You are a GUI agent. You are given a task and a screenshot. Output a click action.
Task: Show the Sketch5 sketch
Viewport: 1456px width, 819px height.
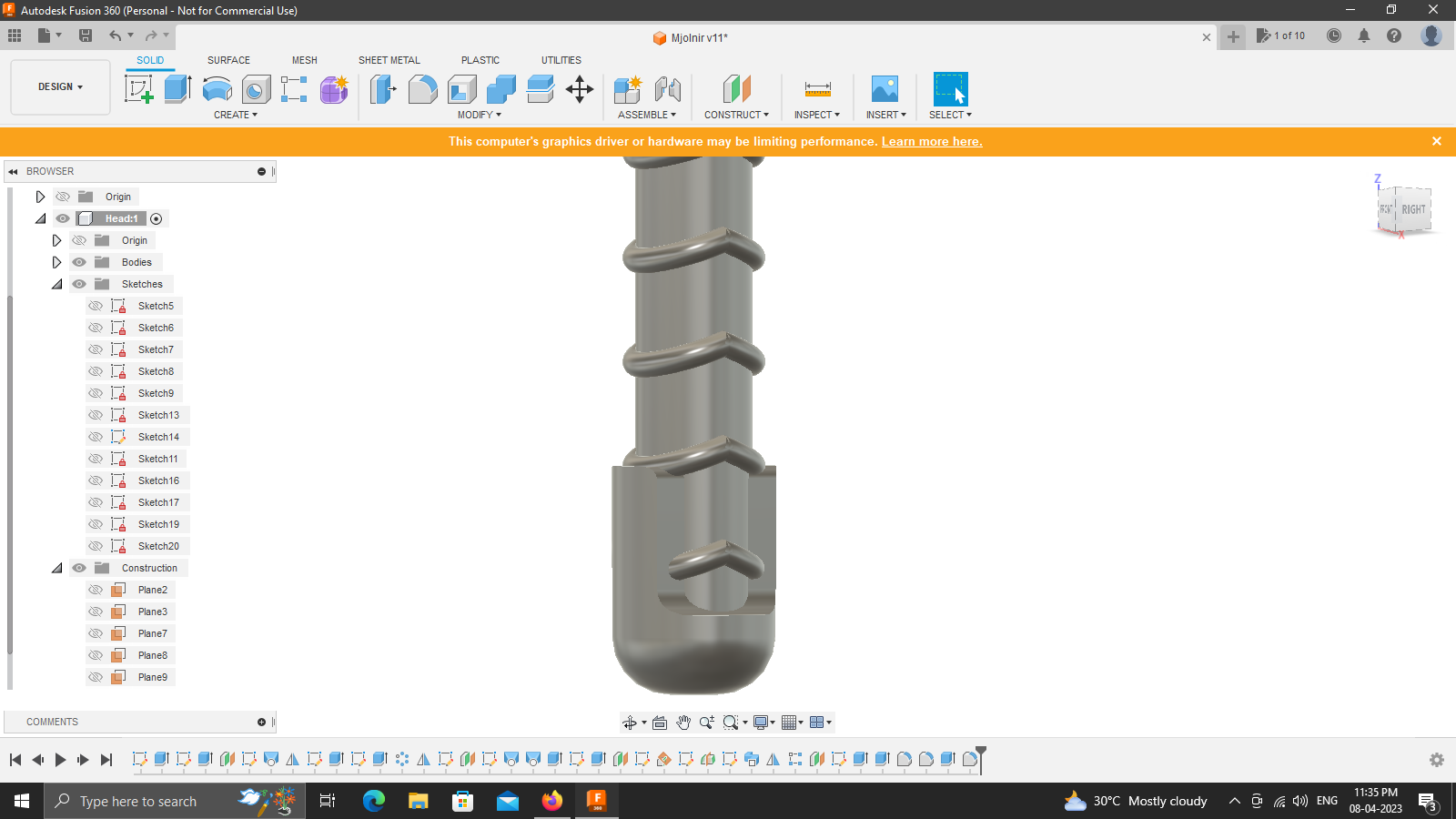pos(96,305)
